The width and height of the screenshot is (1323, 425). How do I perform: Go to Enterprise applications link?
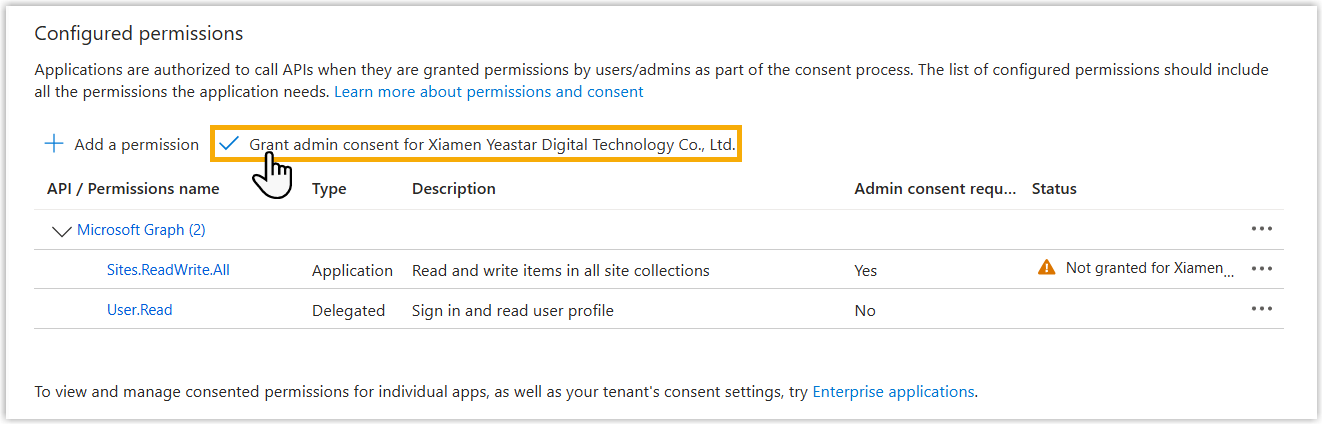click(893, 392)
